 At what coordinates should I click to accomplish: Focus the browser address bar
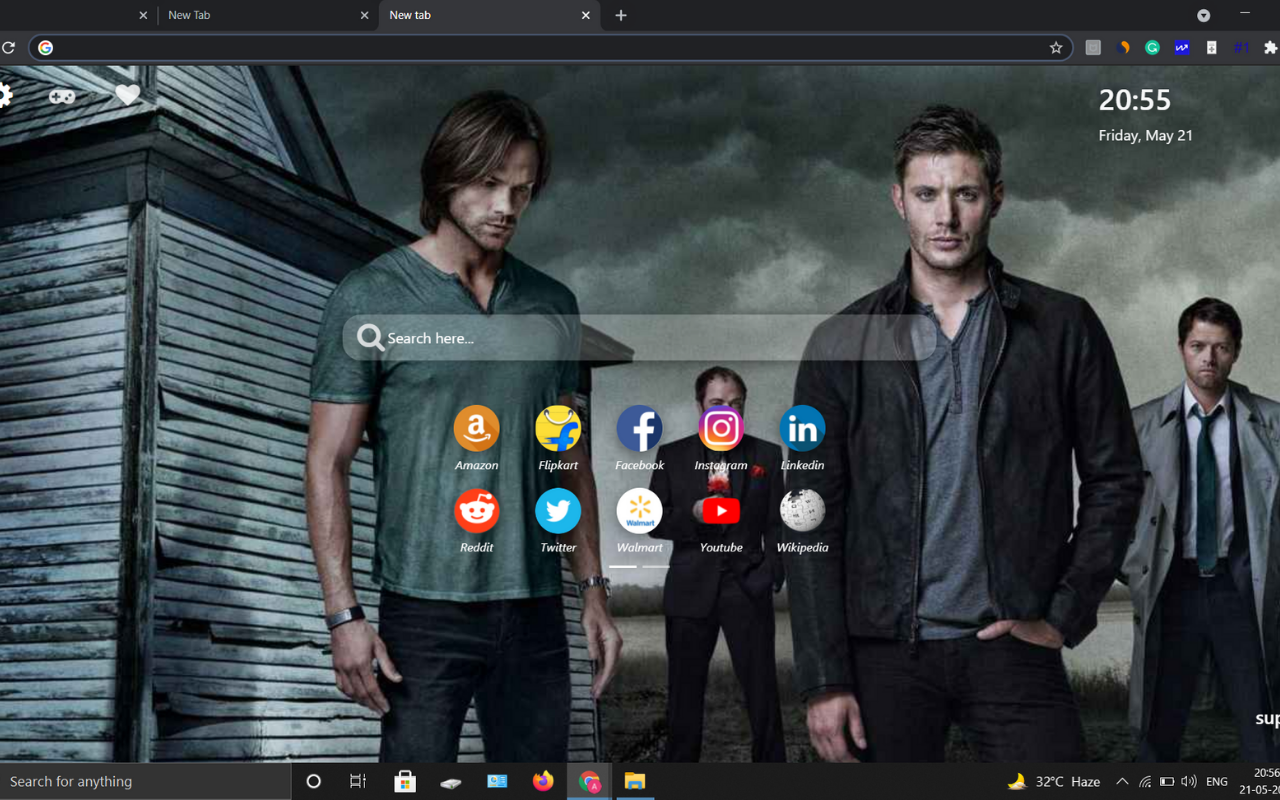550,47
